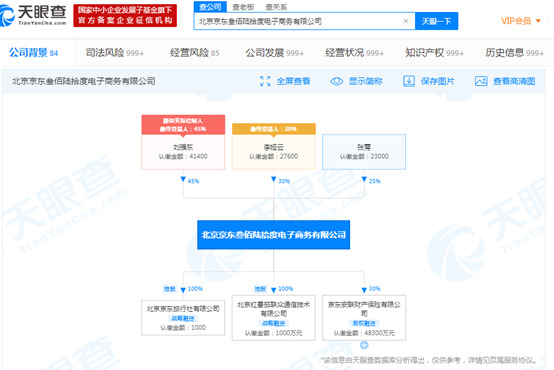
Task: Click the 显示简称 label
Action: coord(366,81)
